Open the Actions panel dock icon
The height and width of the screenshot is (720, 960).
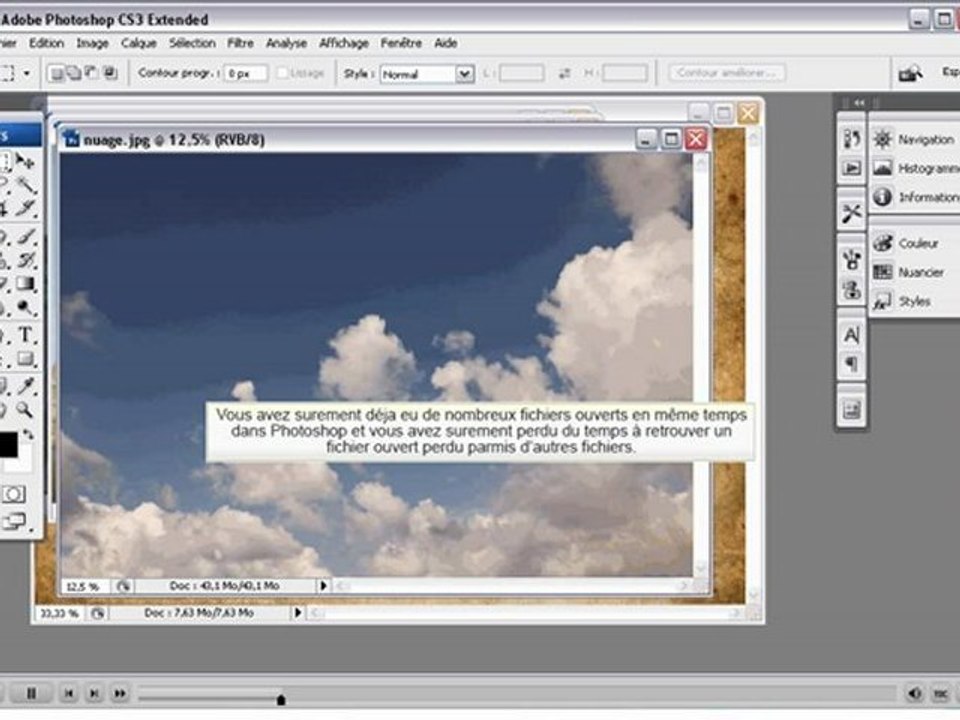coord(852,168)
